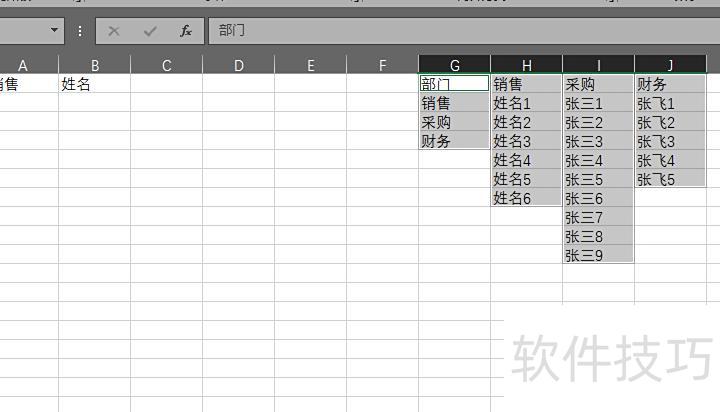Select cell 姓名5
This screenshot has width=720, height=412.
click(527, 179)
